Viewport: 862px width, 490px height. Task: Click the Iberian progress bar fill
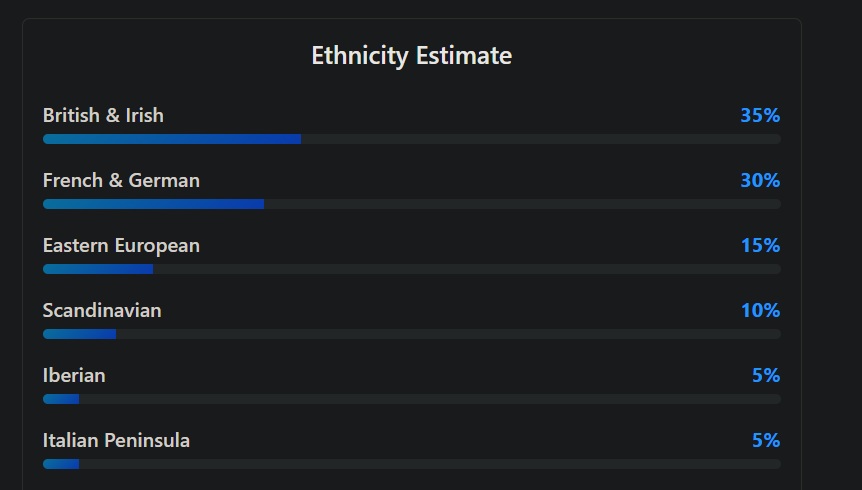61,399
